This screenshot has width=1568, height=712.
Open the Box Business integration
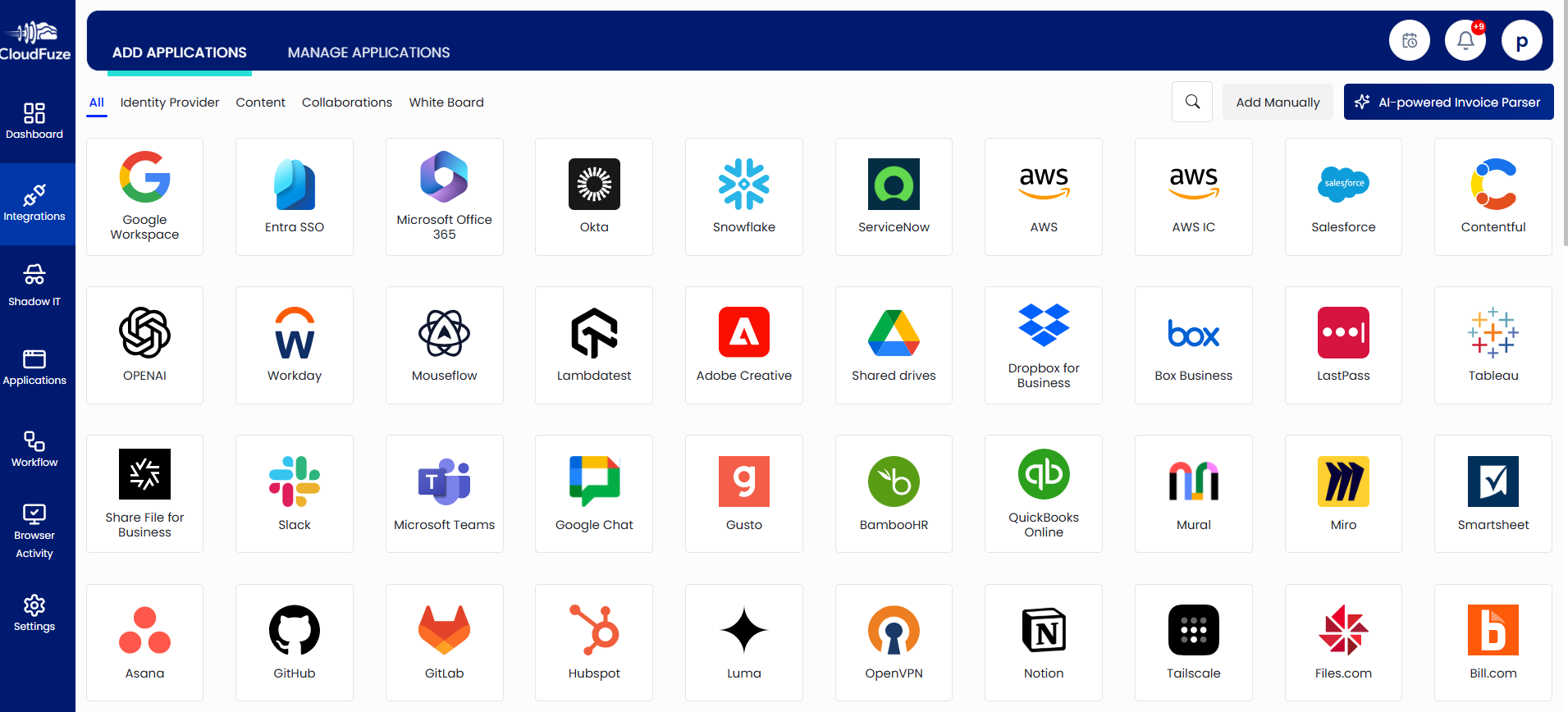point(1194,345)
